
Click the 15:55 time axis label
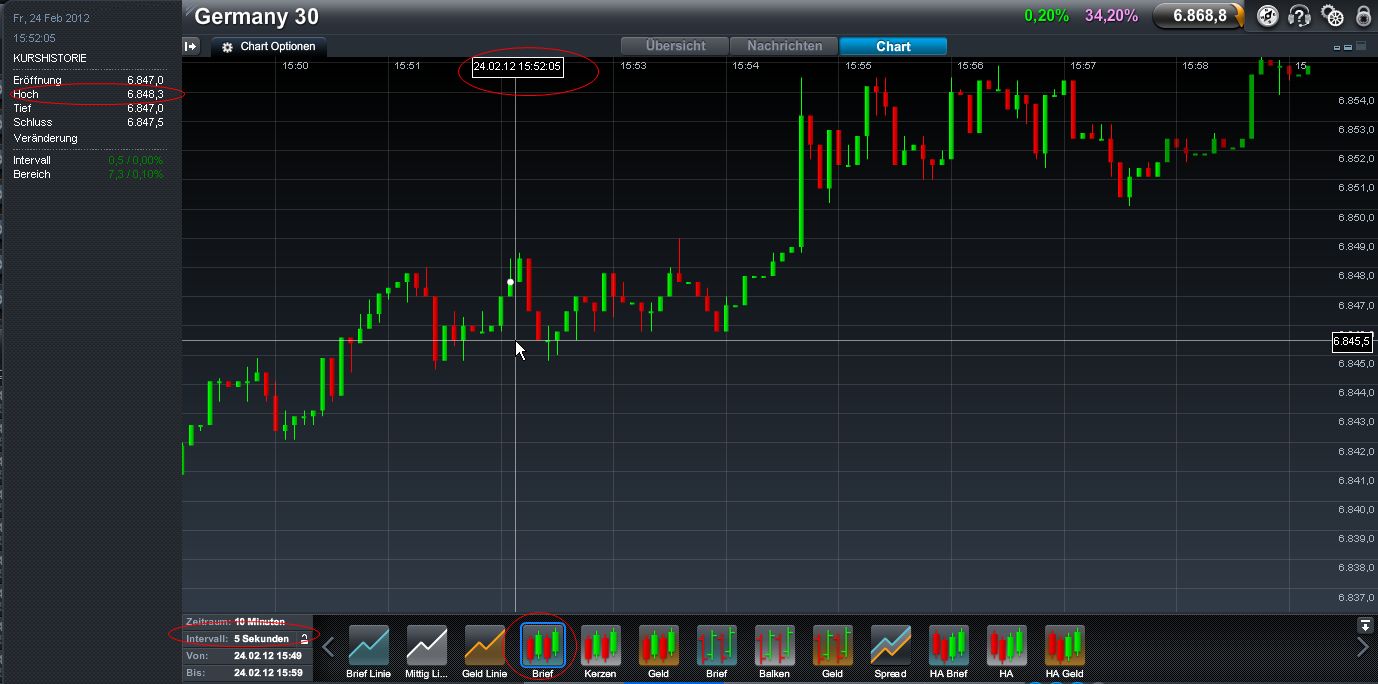click(858, 66)
